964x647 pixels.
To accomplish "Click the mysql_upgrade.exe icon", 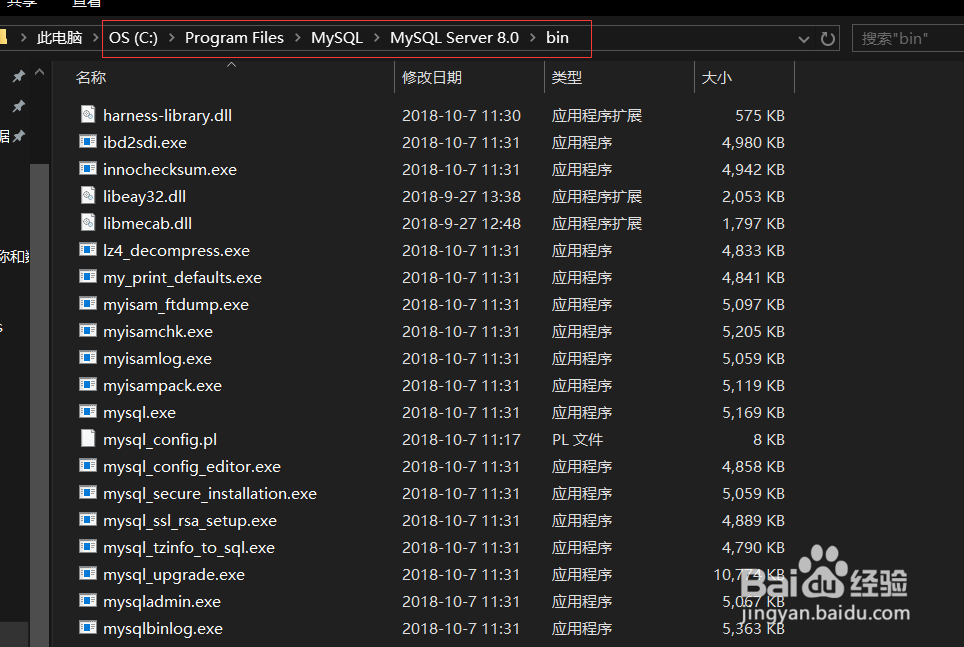I will coord(88,574).
